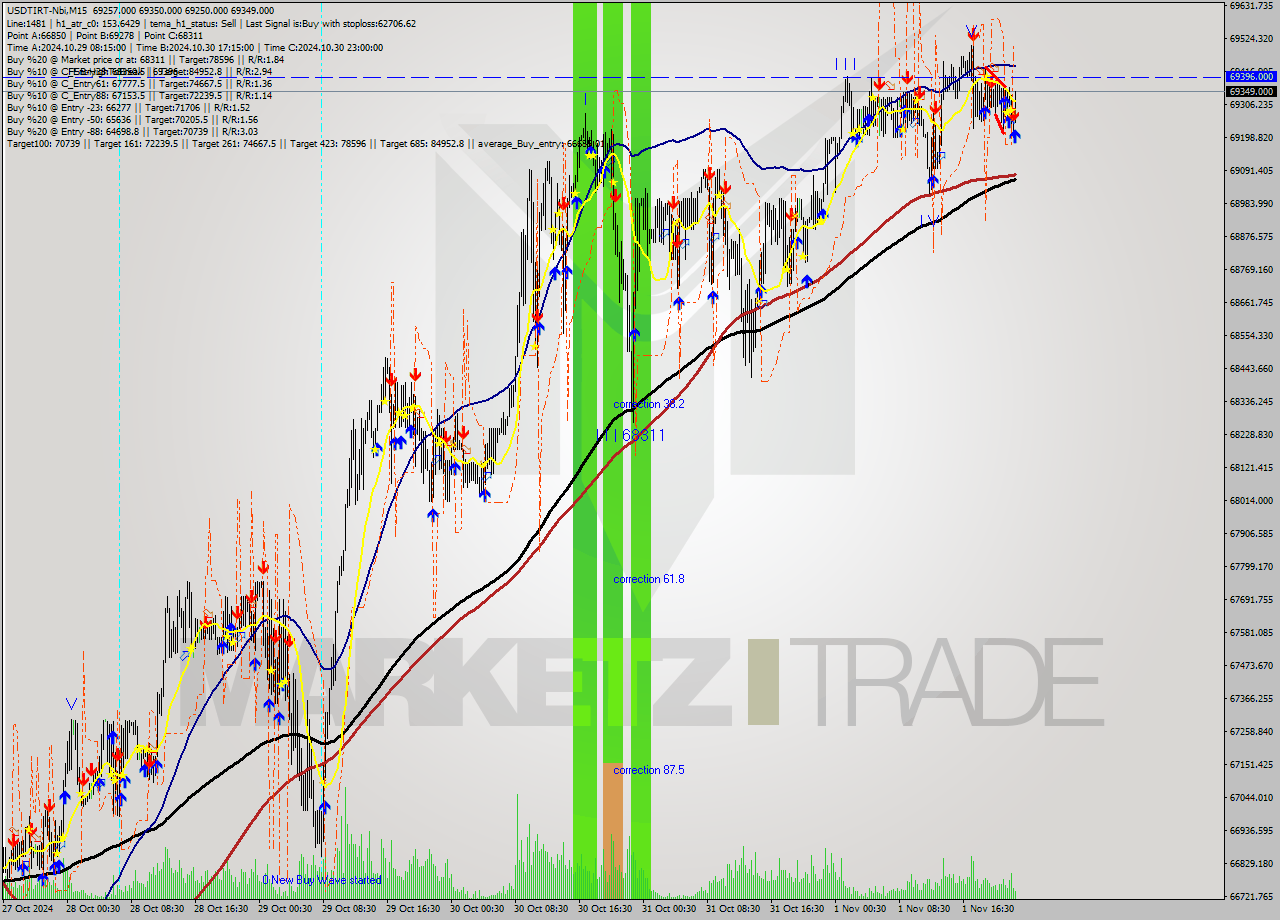The width and height of the screenshot is (1280, 920).
Task: Click the '1 Nov 00:30' time axis label
Action: [x=861, y=909]
